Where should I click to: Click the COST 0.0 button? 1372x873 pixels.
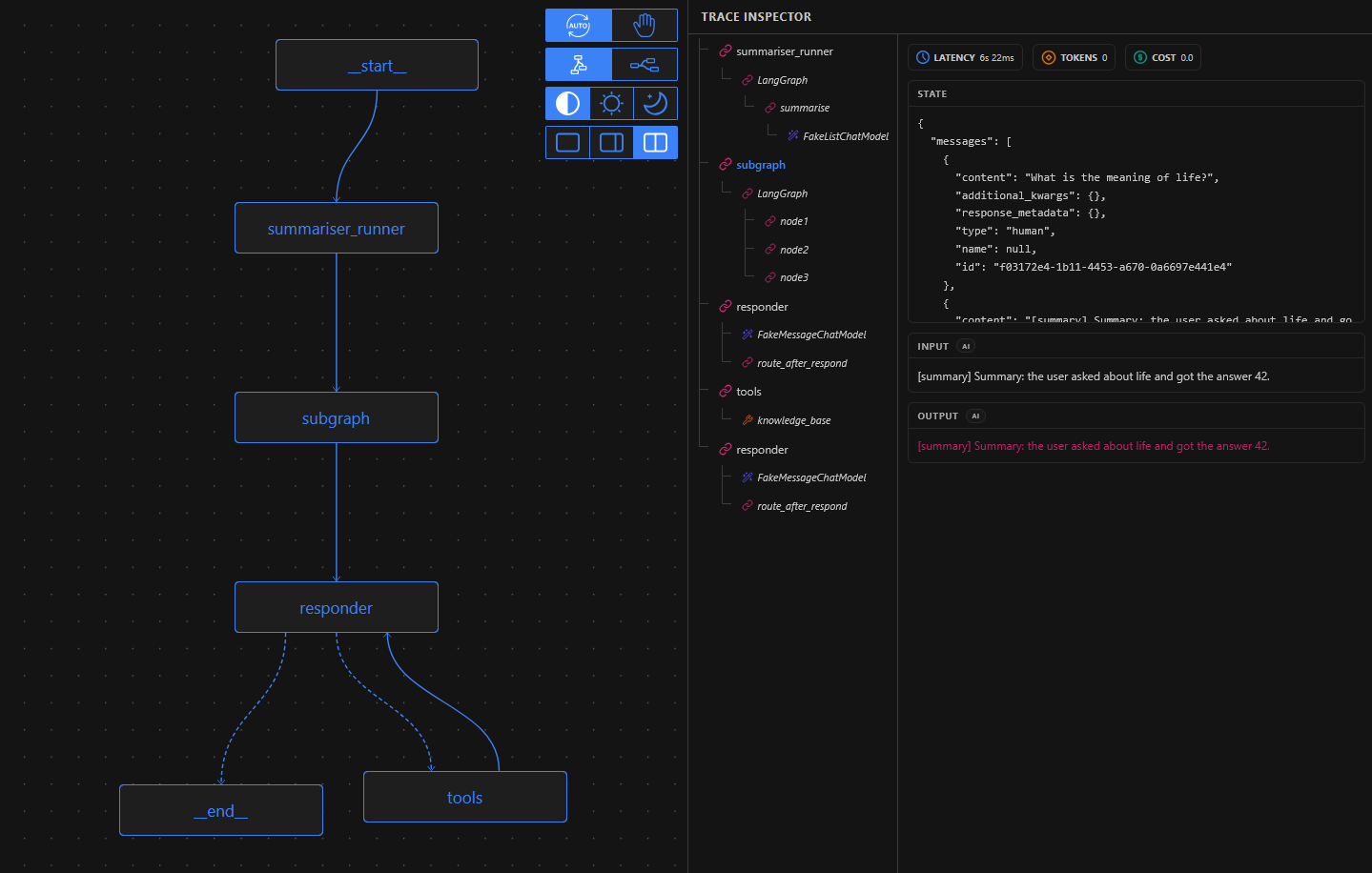click(1162, 56)
